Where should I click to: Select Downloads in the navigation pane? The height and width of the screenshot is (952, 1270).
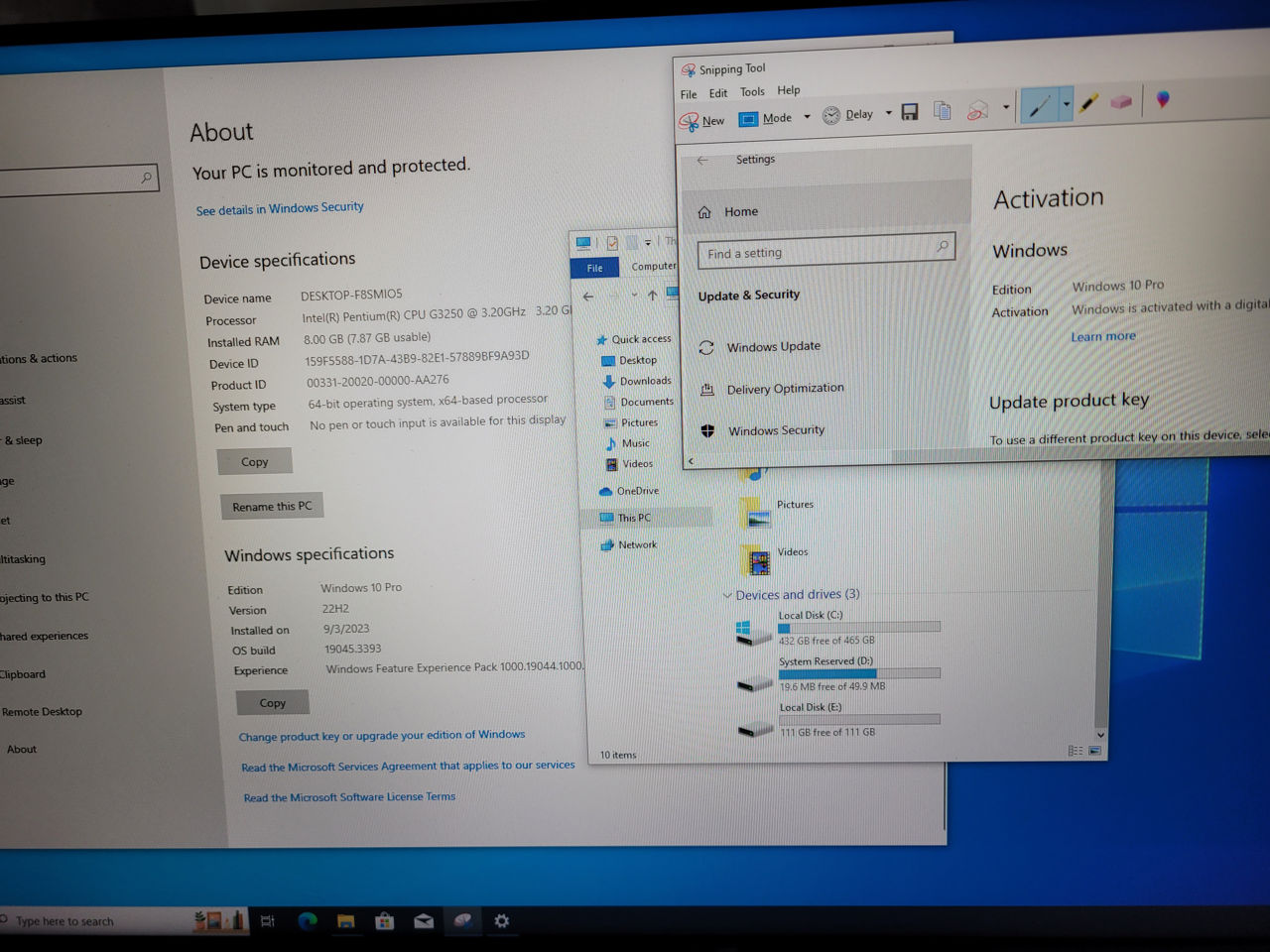tap(637, 381)
